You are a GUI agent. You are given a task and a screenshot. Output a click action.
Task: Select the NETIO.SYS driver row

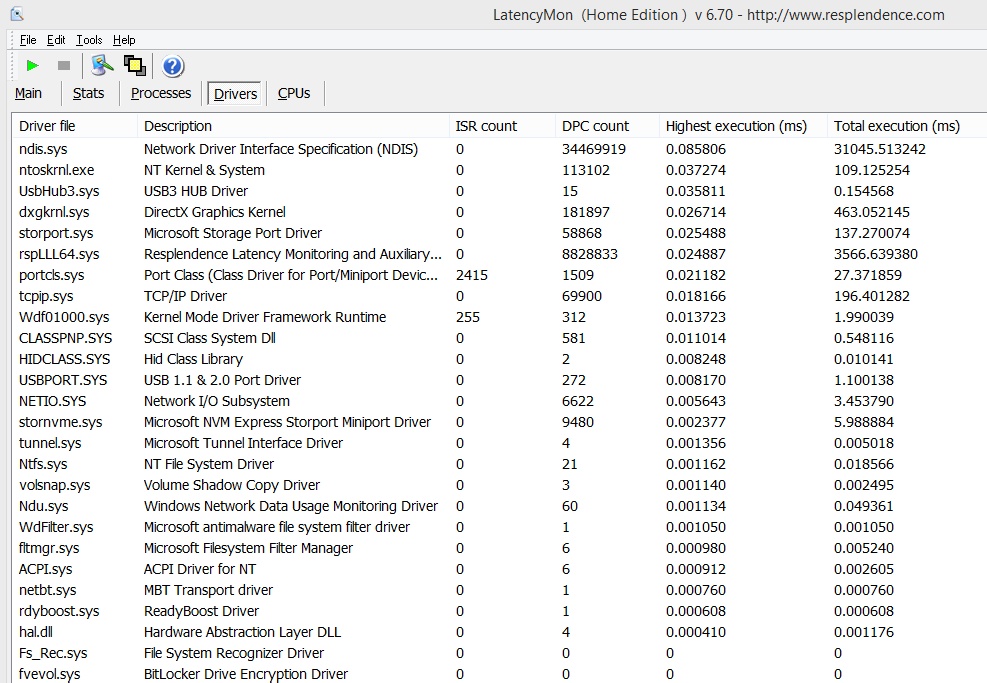tap(499, 401)
